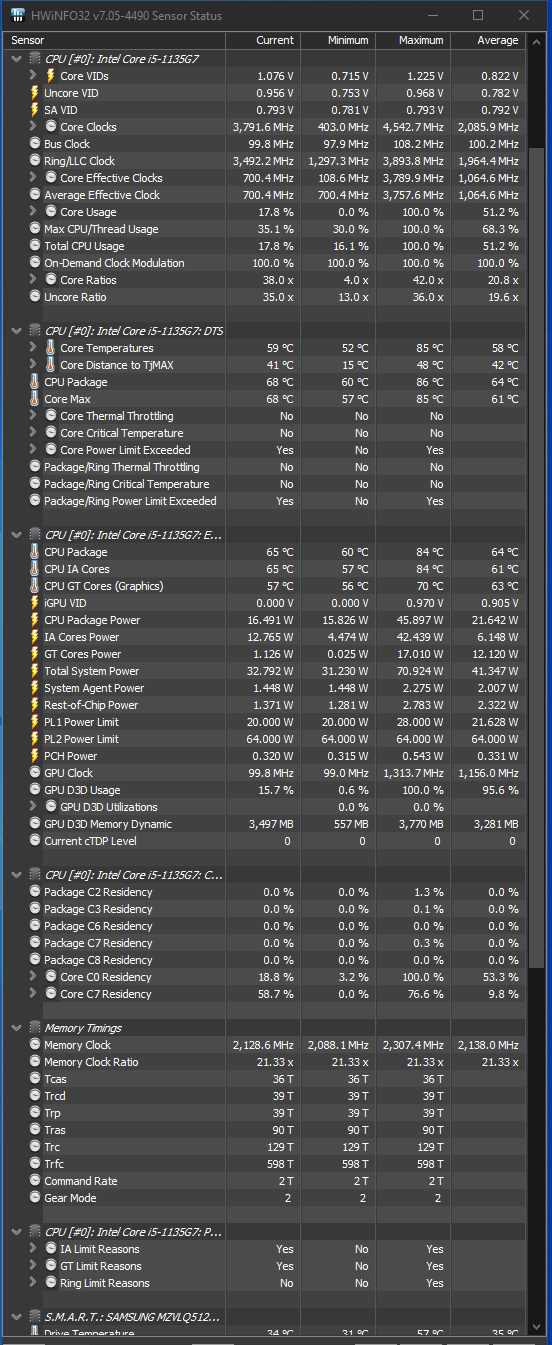Screen dimensions: 552x1345
Task: Click the circle icon beside Tcas
Action: [35, 1079]
